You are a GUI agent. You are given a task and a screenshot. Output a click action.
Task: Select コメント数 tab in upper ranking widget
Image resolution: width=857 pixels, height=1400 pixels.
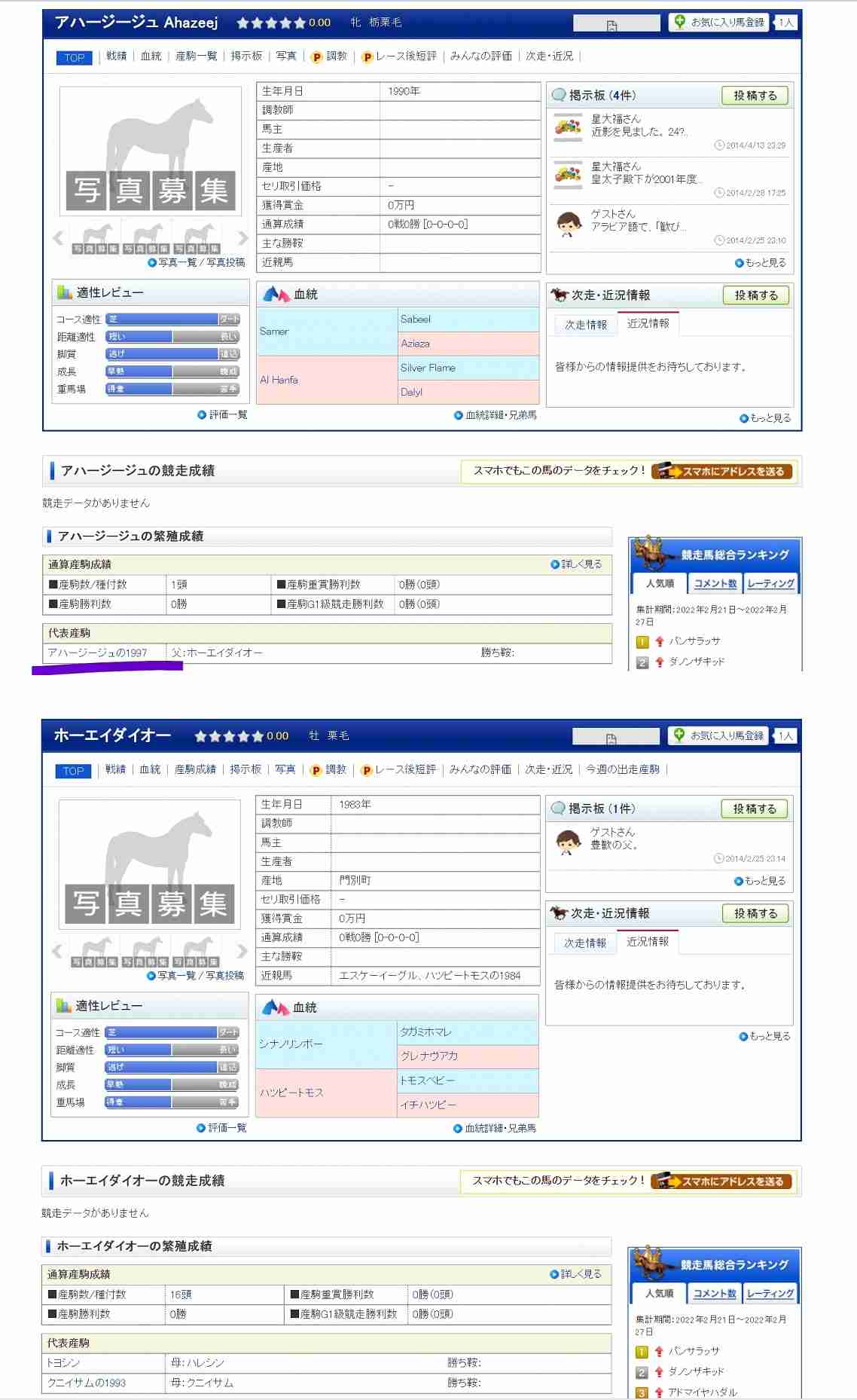[715, 583]
